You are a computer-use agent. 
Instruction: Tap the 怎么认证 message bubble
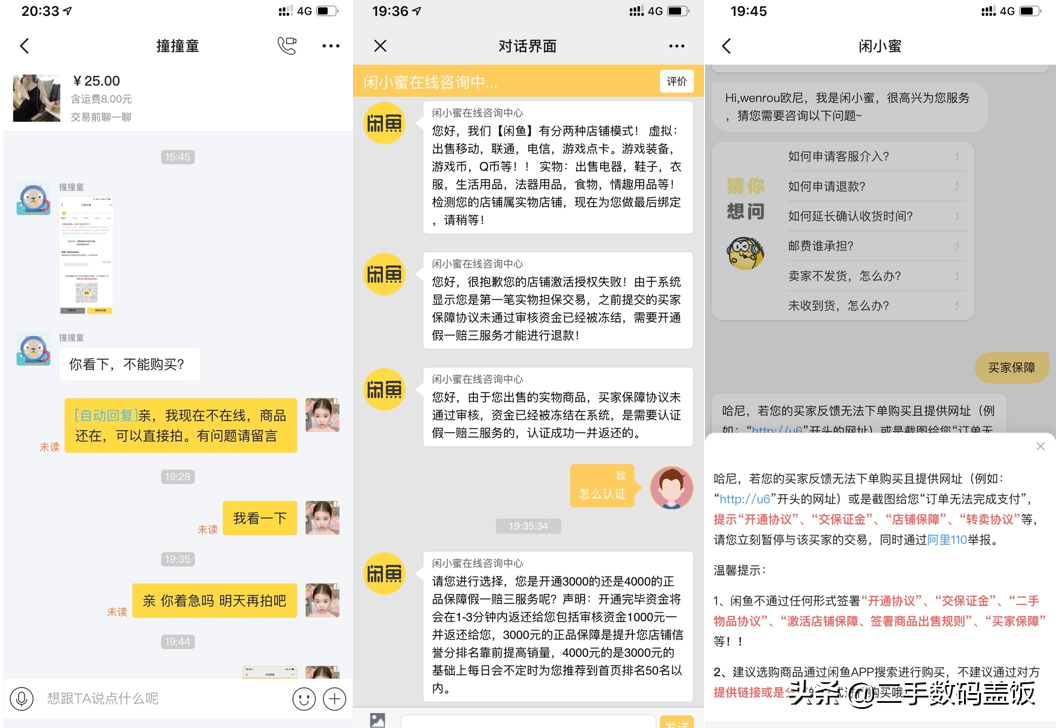click(603, 485)
